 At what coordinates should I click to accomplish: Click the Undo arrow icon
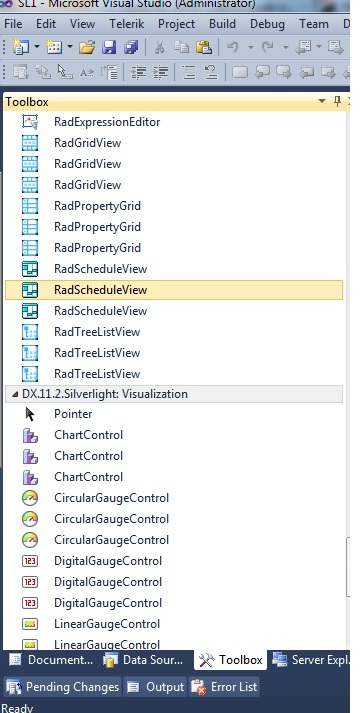tap(232, 47)
